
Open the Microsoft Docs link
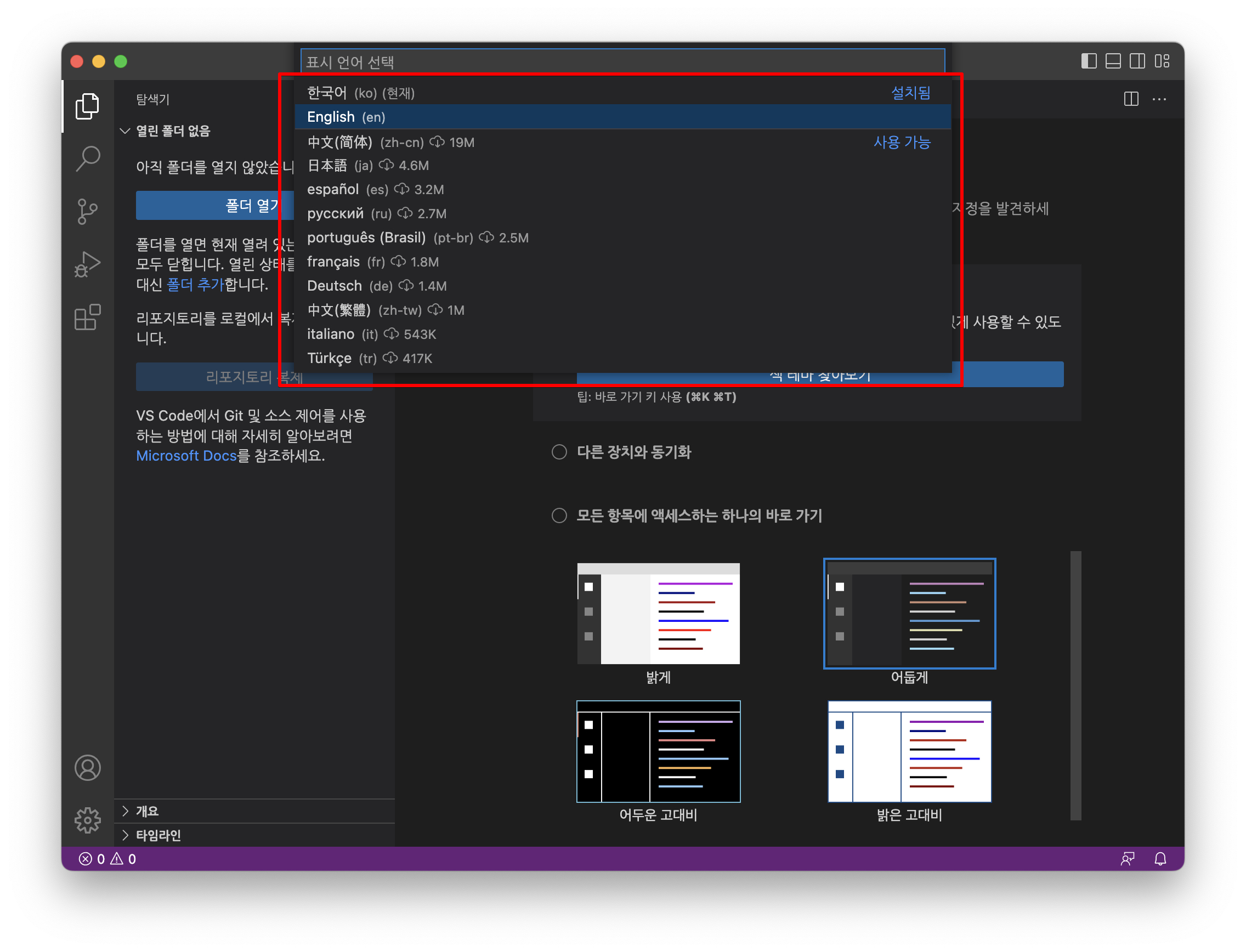tap(186, 456)
